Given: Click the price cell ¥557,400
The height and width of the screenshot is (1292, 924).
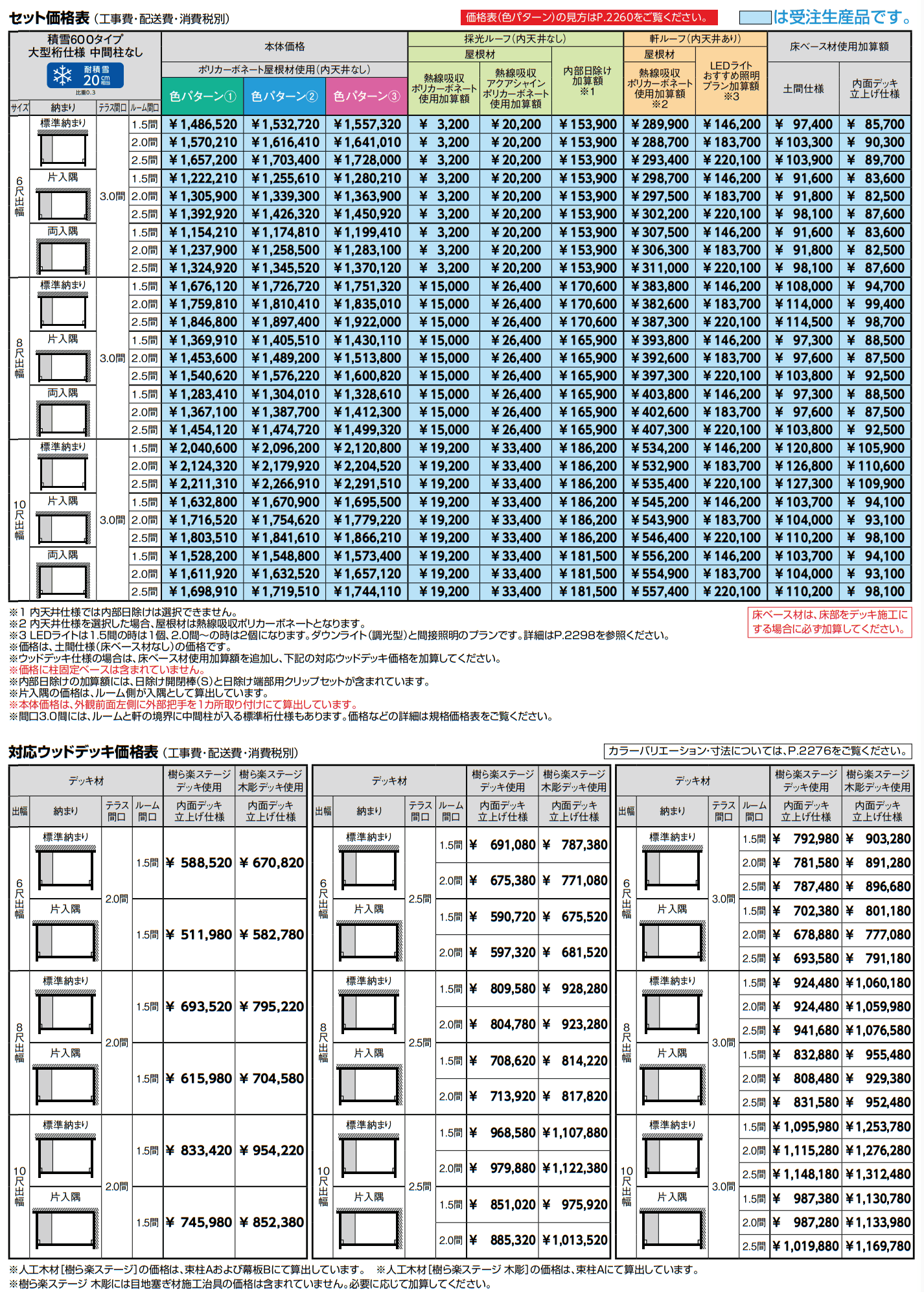Looking at the screenshot, I should tap(660, 592).
